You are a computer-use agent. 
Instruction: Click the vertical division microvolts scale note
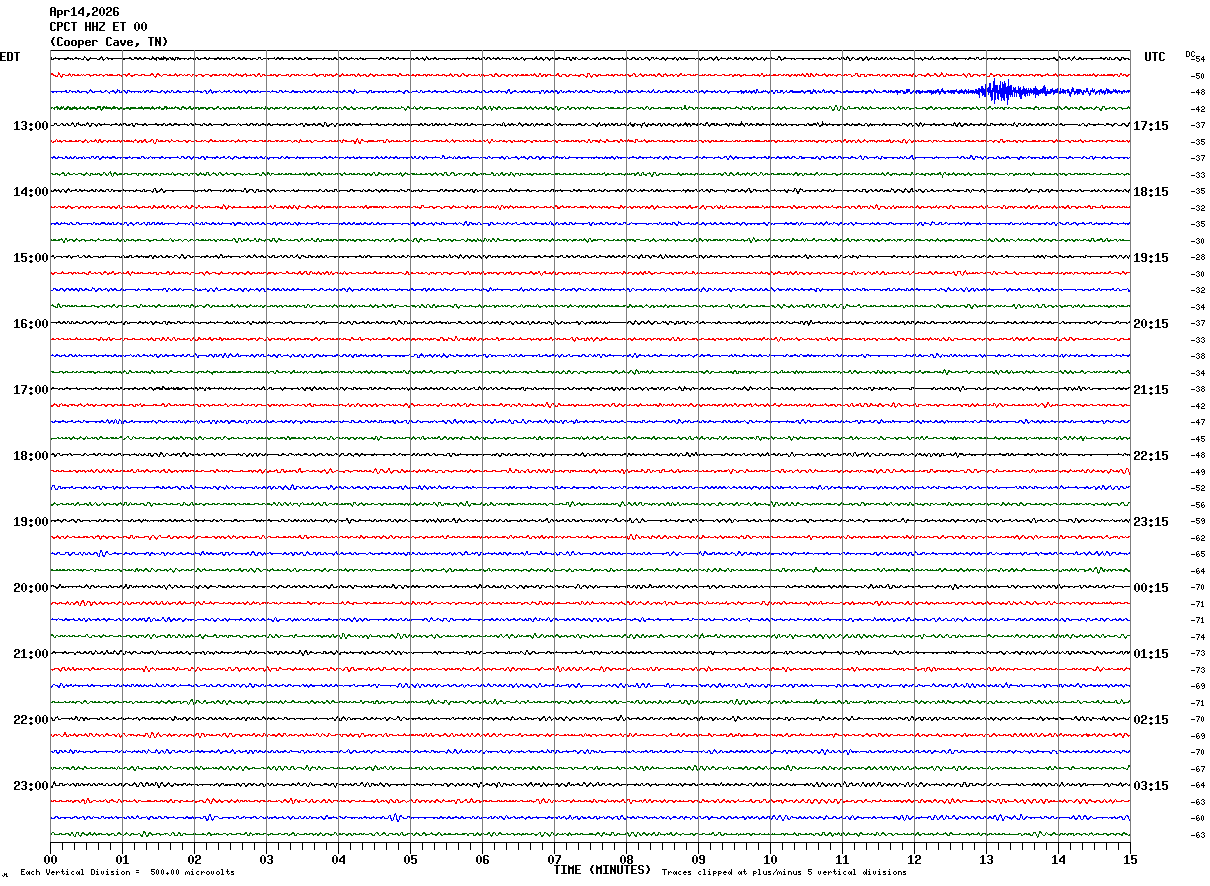127,873
